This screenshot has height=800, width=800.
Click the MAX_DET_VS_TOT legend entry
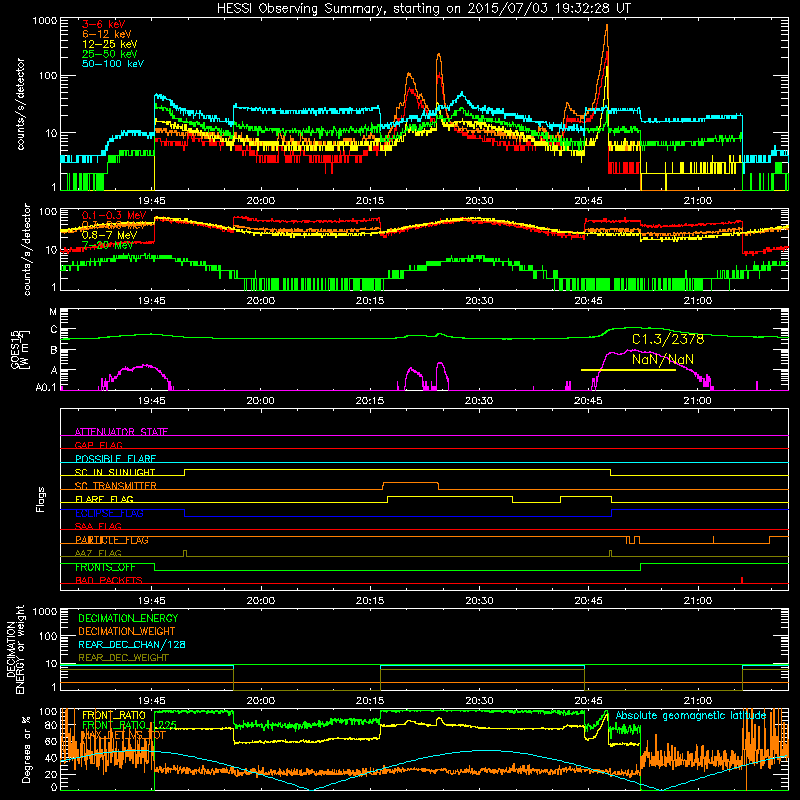tap(123, 735)
